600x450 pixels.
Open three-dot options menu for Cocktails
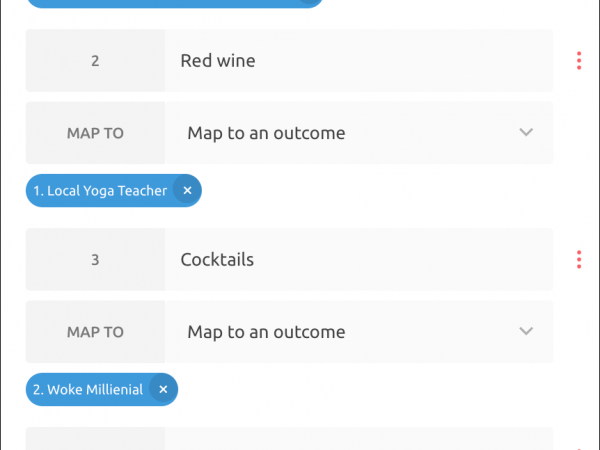579,260
